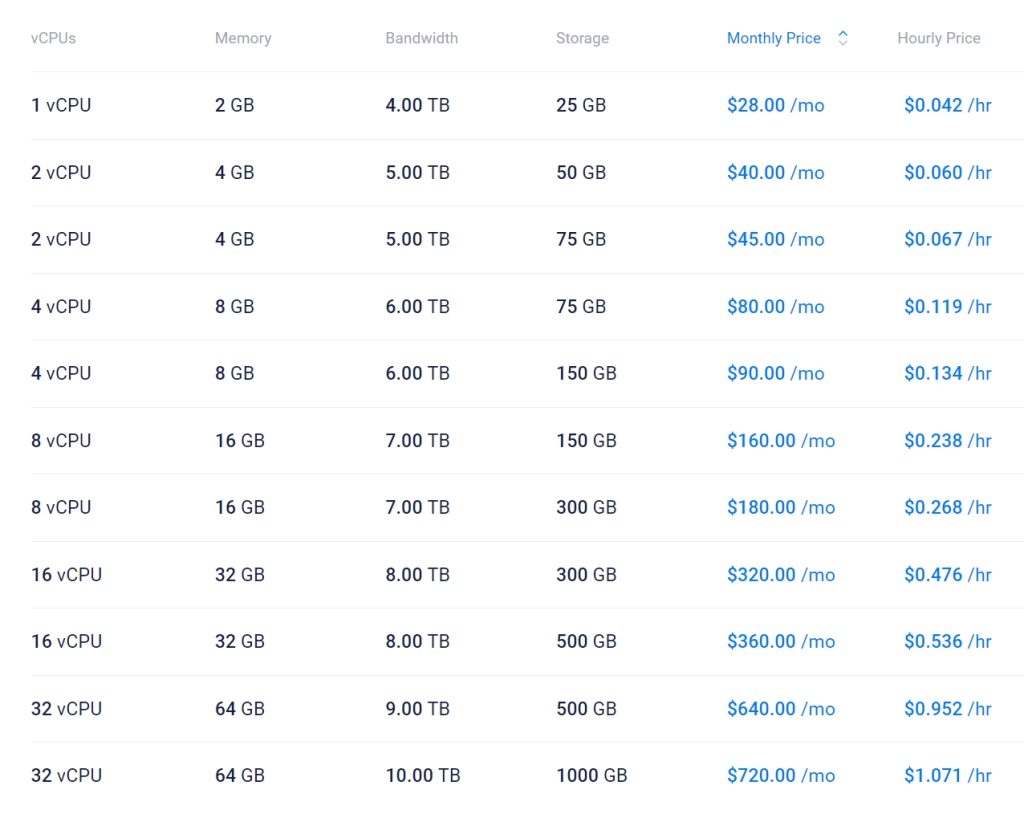Click the Bandwidth column header
The image size is (1024, 814).
coord(421,38)
